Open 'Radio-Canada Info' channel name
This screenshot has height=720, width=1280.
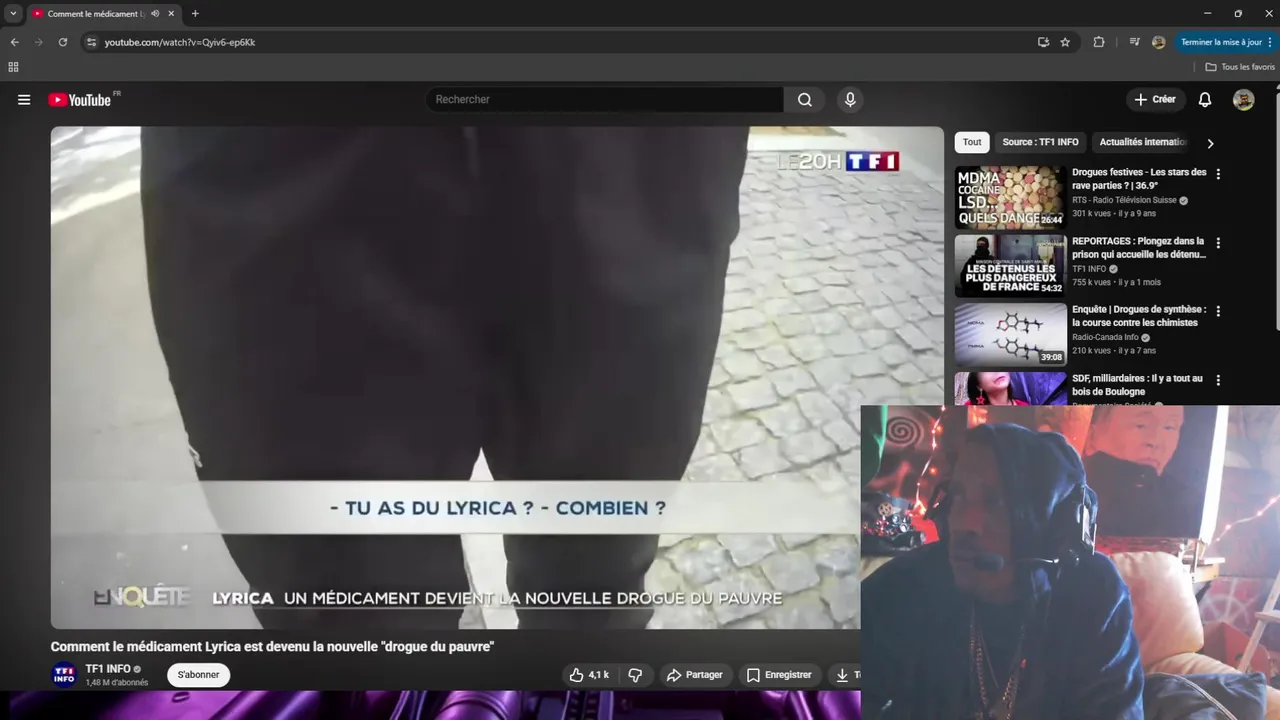(1105, 337)
